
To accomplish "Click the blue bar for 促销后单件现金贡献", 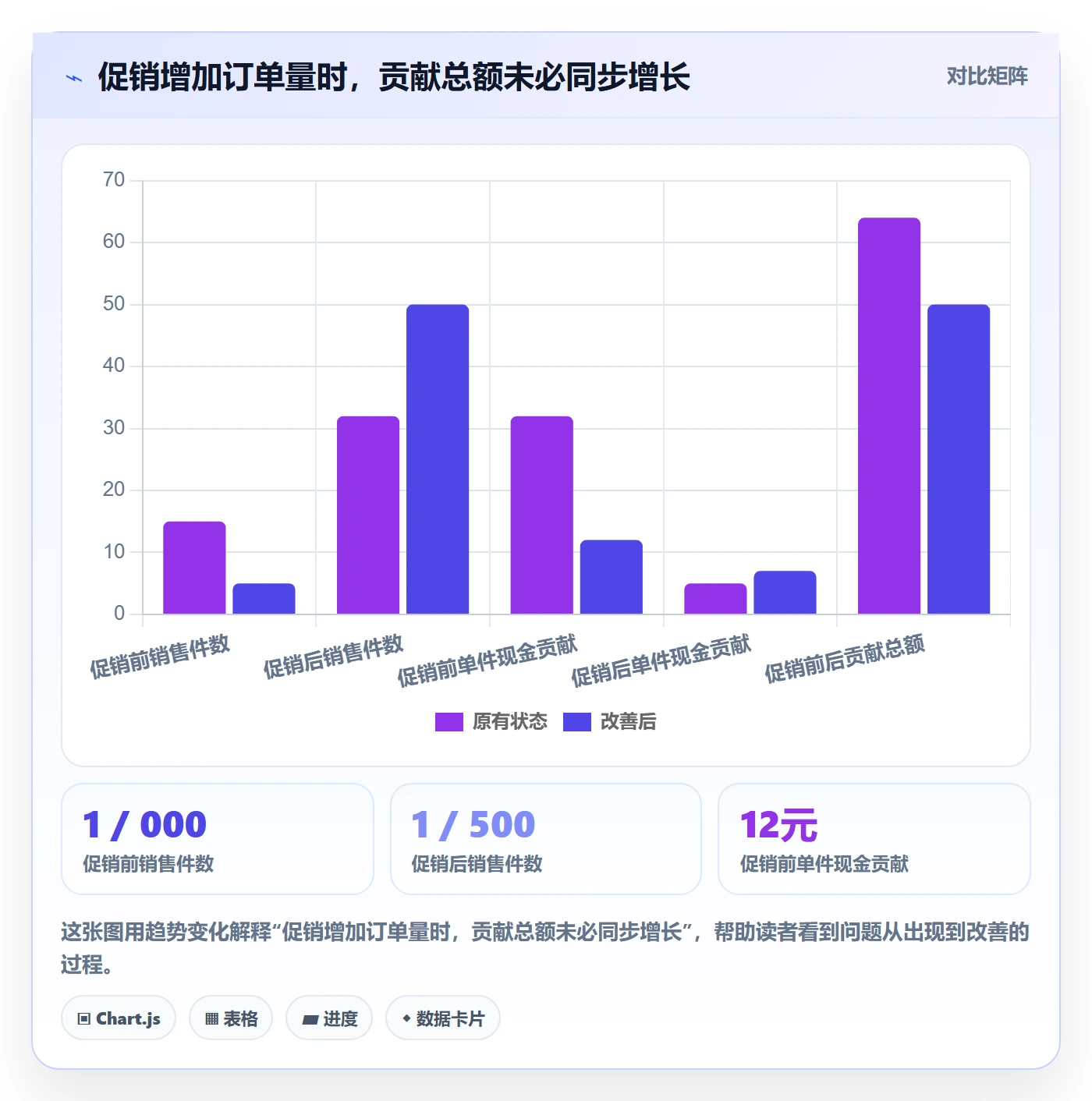I will tap(785, 593).
